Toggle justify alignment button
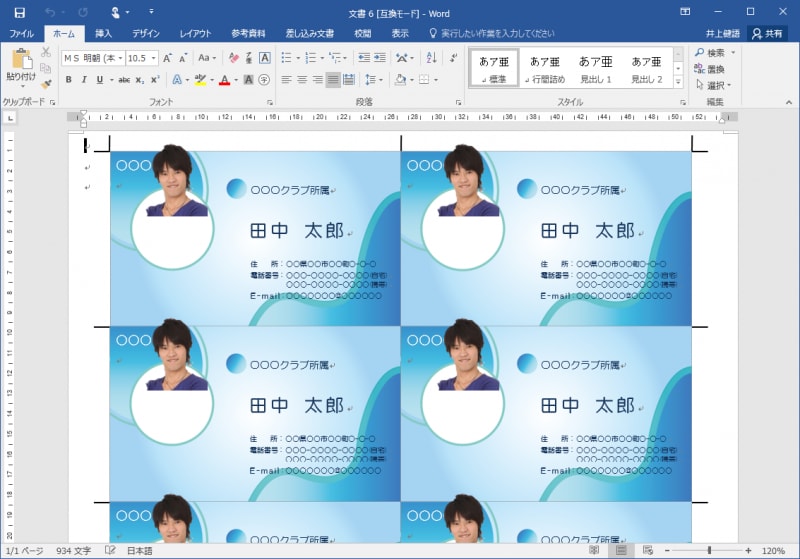This screenshot has height=559, width=800. tap(333, 80)
